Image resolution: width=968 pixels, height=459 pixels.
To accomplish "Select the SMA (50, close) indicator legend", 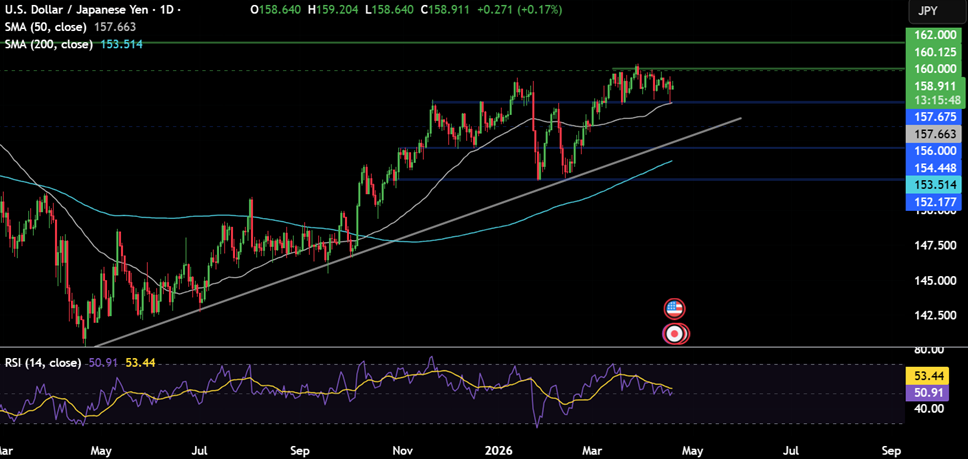I will pyautogui.click(x=46, y=27).
